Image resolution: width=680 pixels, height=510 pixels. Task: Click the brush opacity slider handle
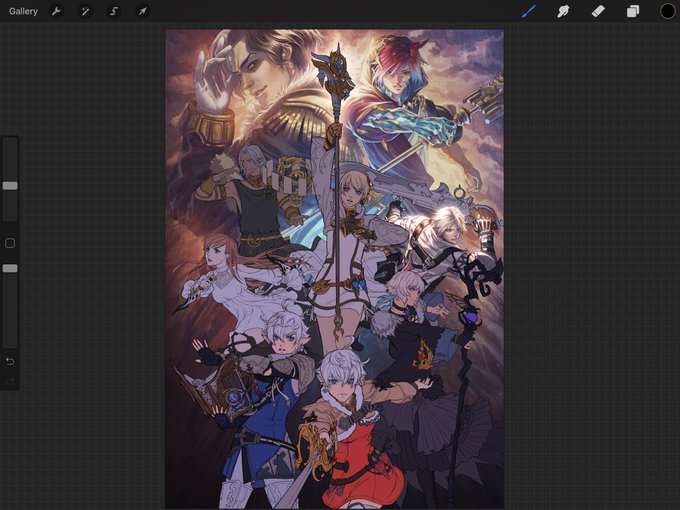click(x=10, y=268)
